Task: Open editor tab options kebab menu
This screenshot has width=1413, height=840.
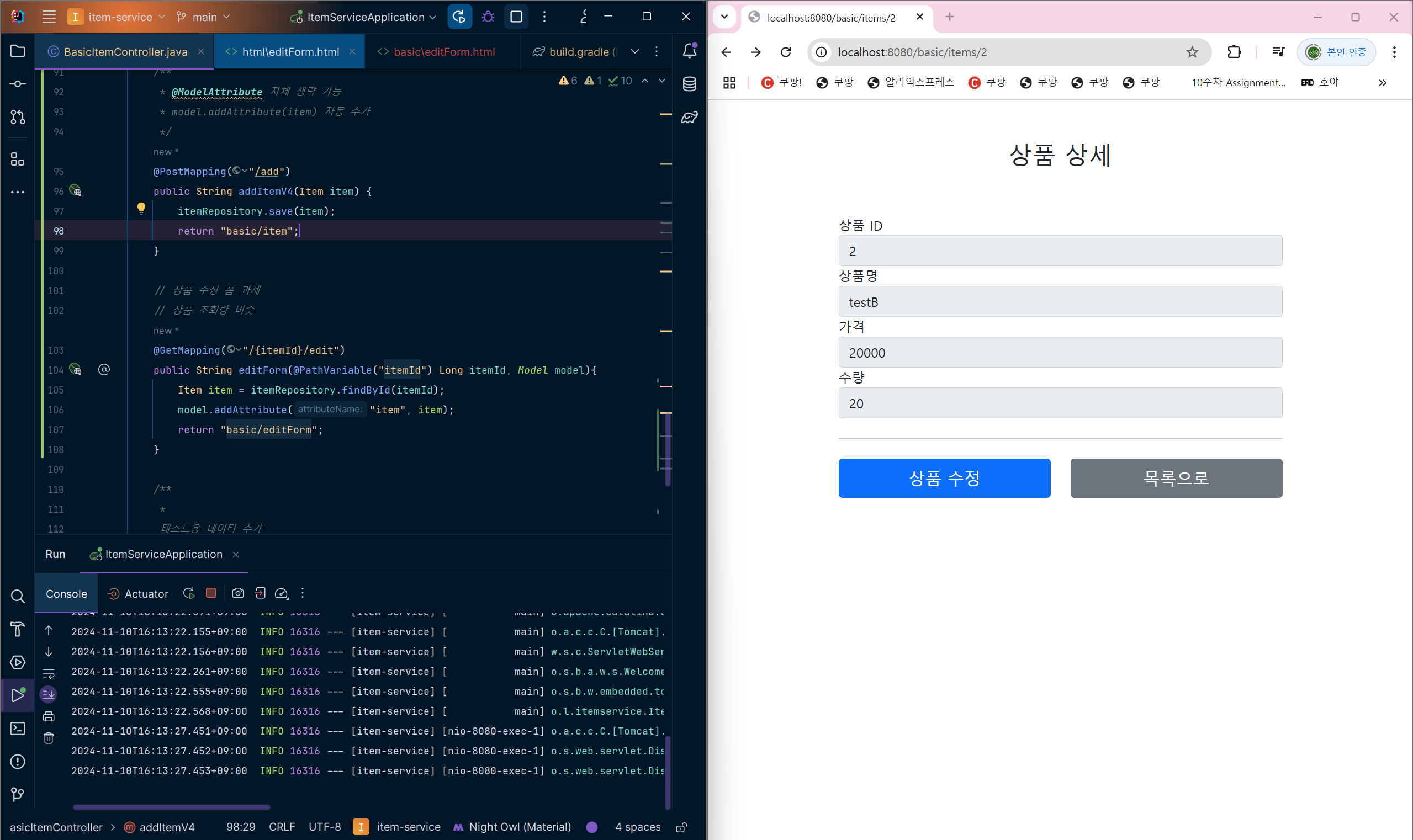Action: pos(657,51)
